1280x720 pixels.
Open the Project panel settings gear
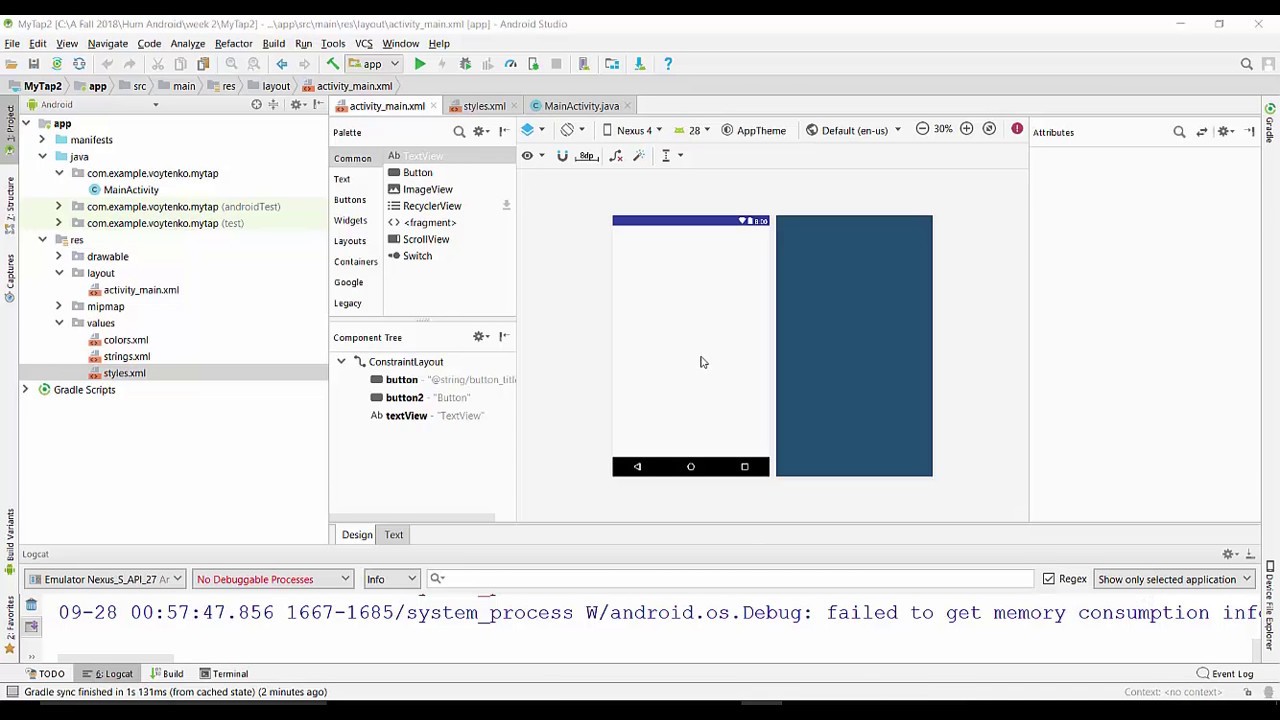pyautogui.click(x=297, y=104)
